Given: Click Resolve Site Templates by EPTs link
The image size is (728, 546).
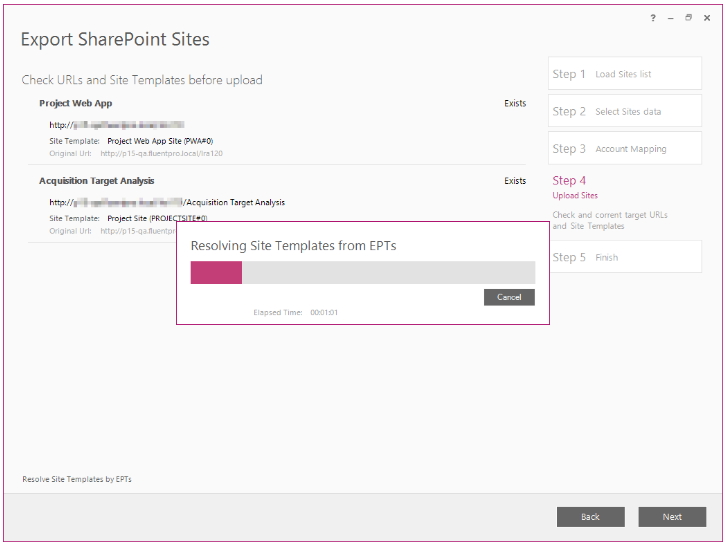Looking at the screenshot, I should 77,479.
